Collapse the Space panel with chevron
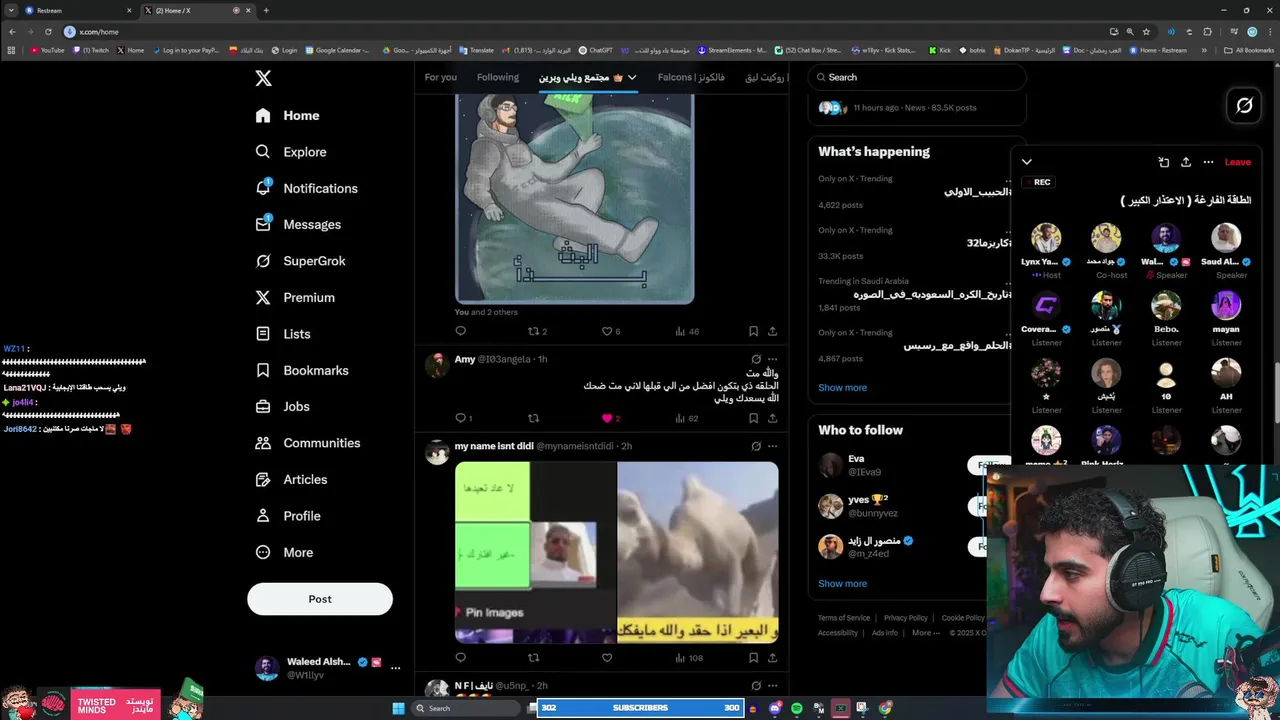1280x720 pixels. [x=1027, y=162]
